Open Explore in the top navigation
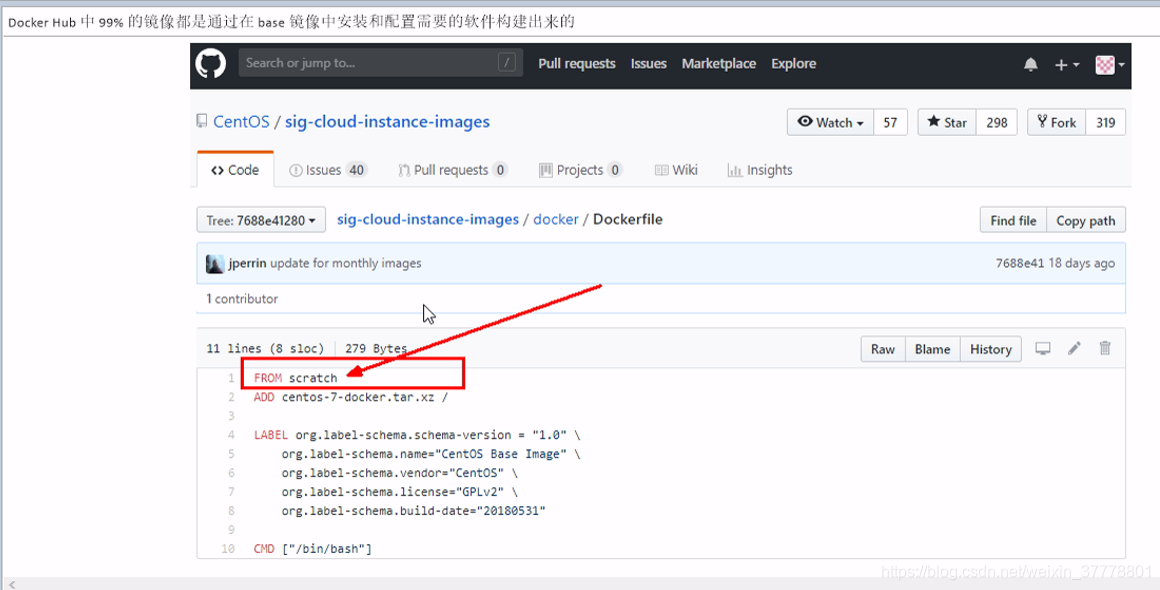The image size is (1160, 590). tap(794, 64)
